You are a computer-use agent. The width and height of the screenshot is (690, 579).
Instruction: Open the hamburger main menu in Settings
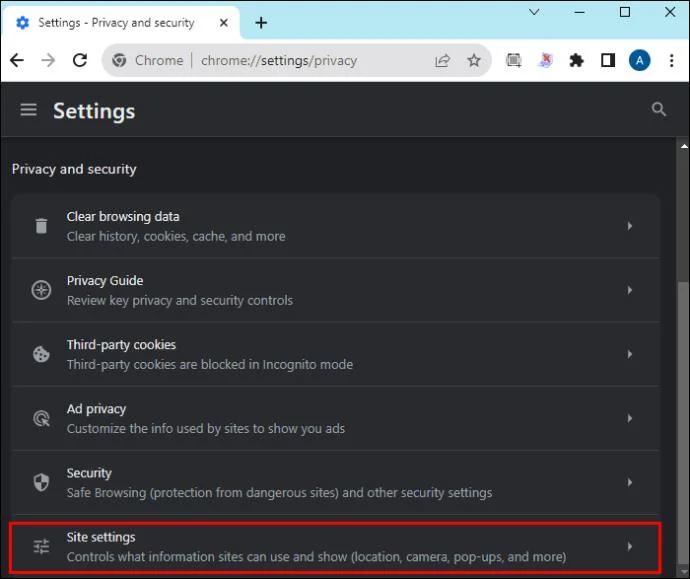click(x=29, y=110)
